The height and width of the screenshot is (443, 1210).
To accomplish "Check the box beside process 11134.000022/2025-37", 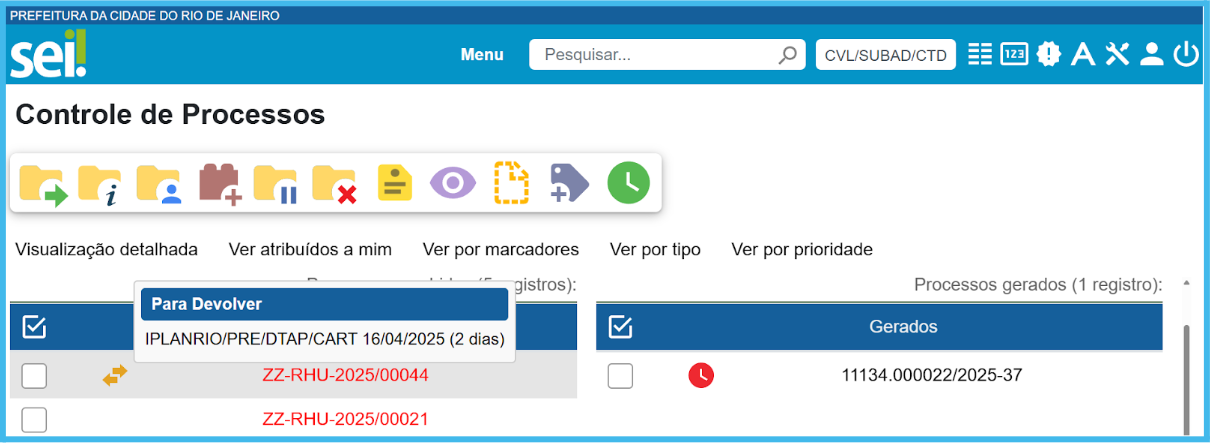I will pos(620,376).
